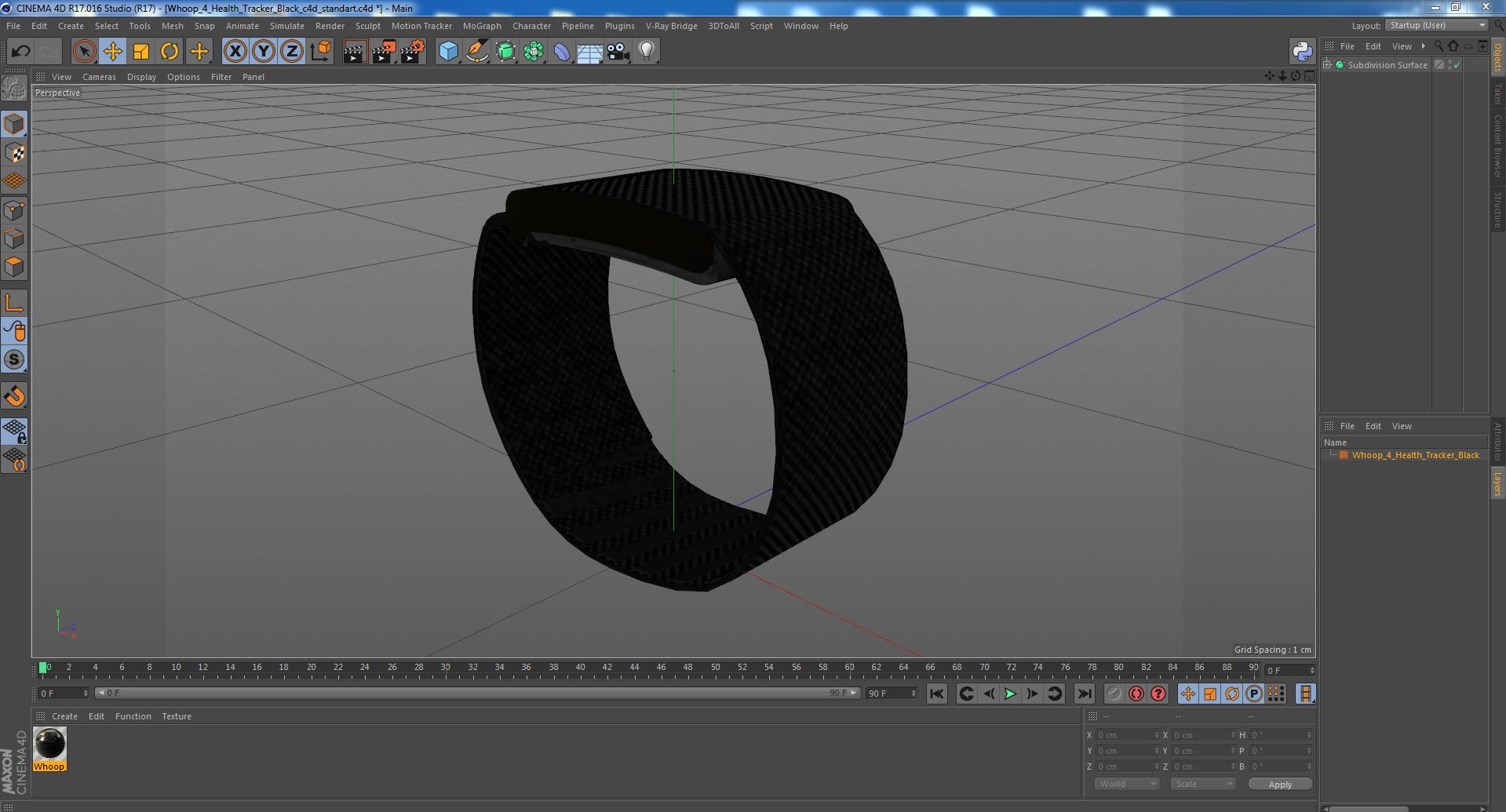
Task: Adjust the end frame 90 F stepper
Action: point(913,694)
